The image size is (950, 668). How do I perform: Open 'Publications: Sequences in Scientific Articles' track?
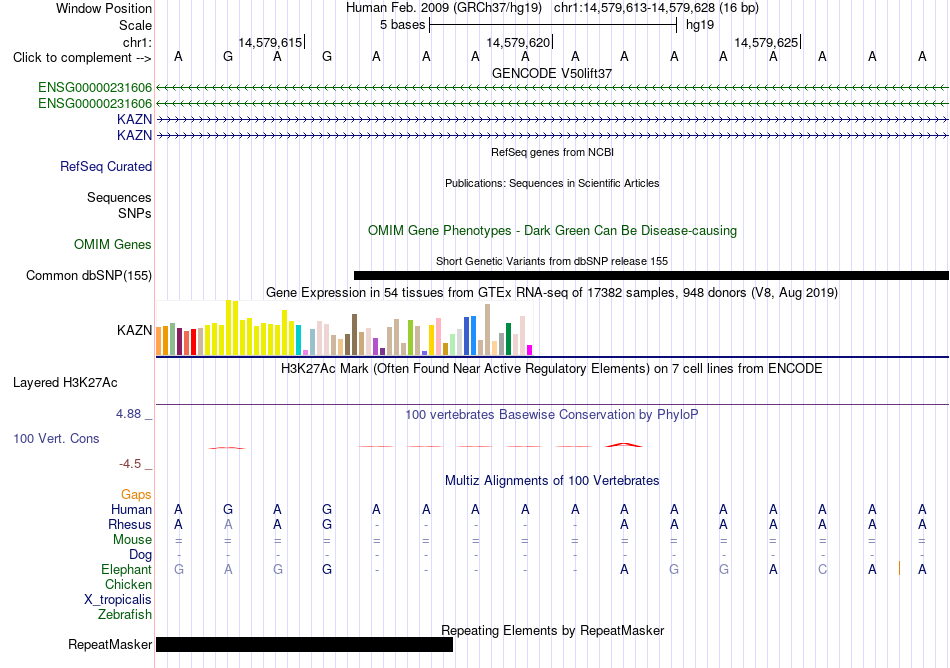tap(552, 183)
